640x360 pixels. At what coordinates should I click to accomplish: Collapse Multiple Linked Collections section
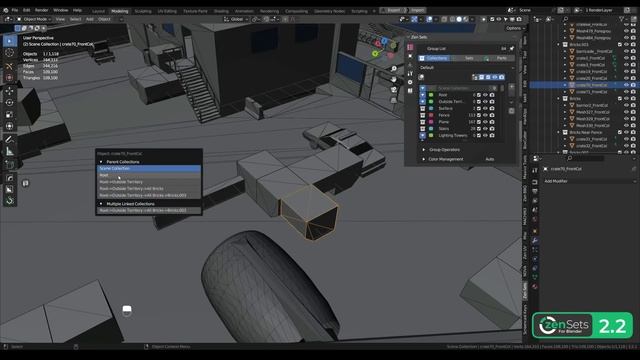pos(101,204)
